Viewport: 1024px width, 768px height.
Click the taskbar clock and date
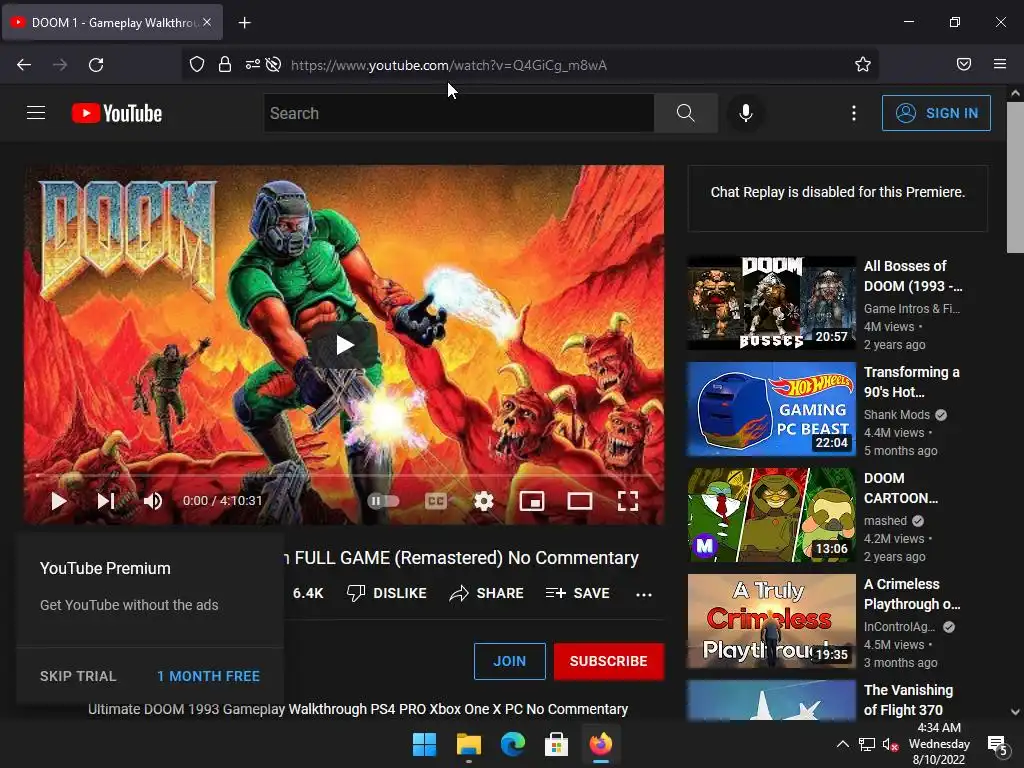click(x=939, y=744)
